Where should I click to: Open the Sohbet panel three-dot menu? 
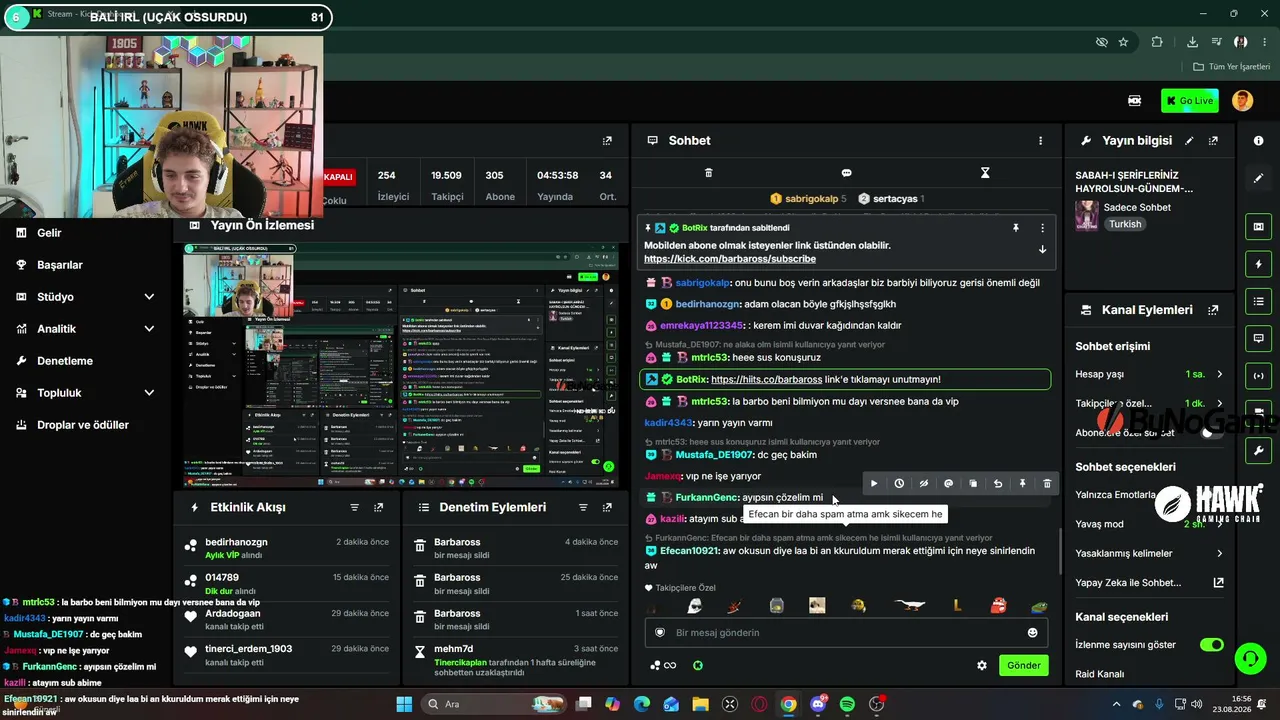coord(1040,141)
